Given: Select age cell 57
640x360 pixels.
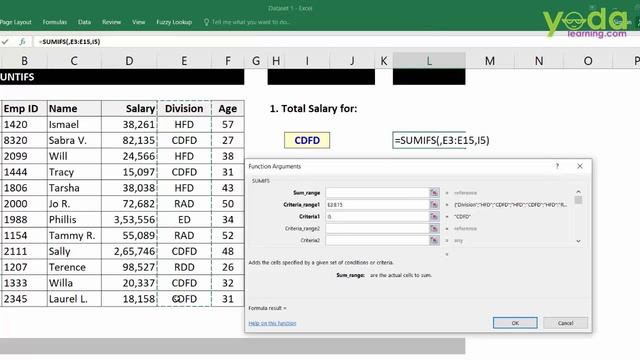Looking at the screenshot, I should [x=228, y=124].
